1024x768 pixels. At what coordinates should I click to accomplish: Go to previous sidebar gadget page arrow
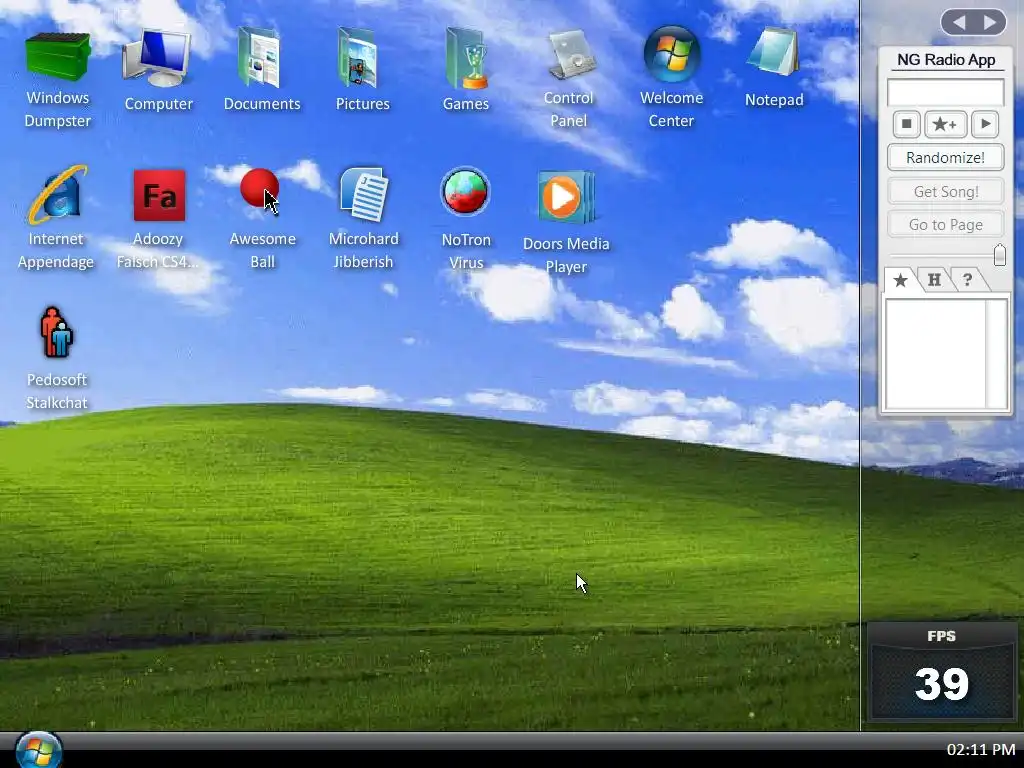click(x=958, y=22)
